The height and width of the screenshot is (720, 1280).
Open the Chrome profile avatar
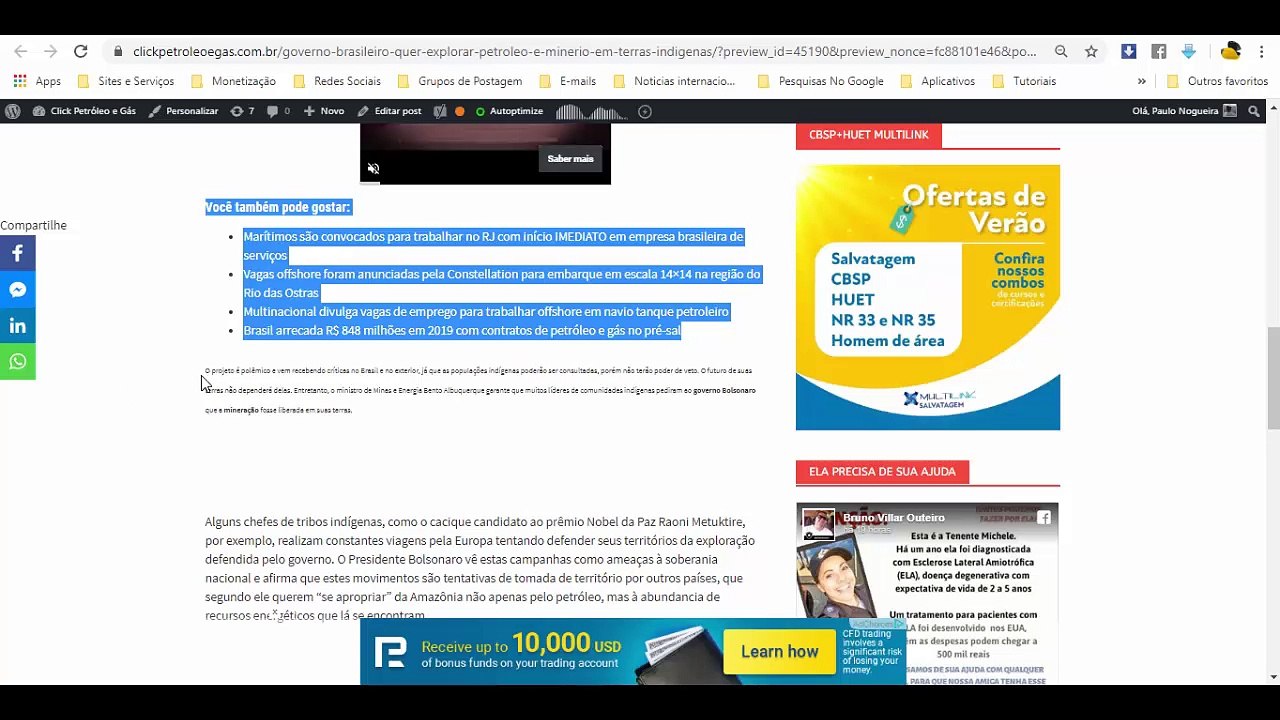1231,52
